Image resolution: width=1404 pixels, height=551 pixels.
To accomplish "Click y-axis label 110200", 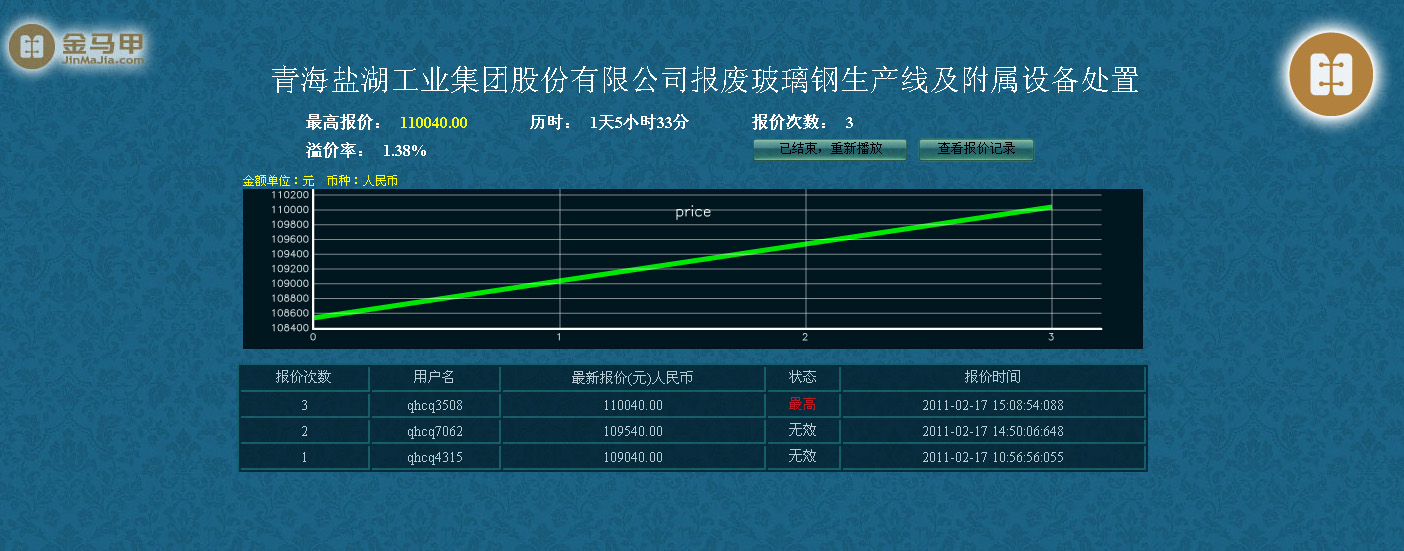I will [x=291, y=195].
